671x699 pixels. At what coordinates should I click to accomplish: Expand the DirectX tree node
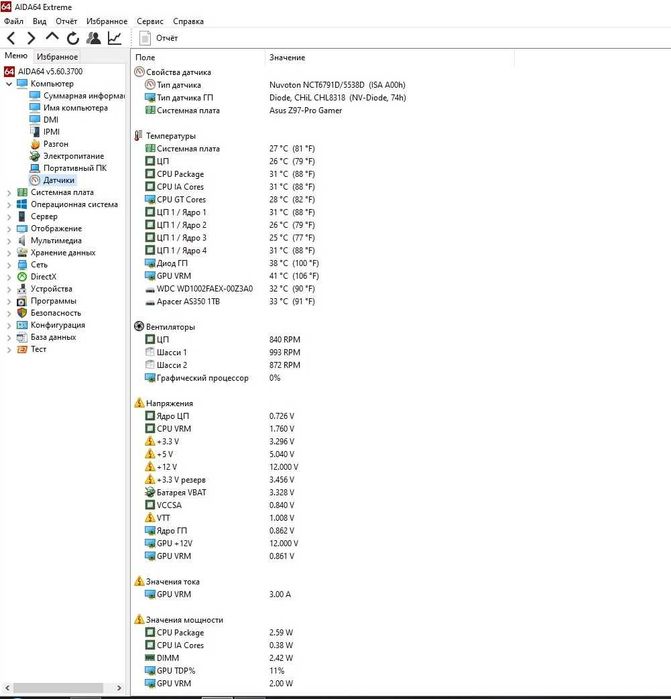[x=8, y=277]
